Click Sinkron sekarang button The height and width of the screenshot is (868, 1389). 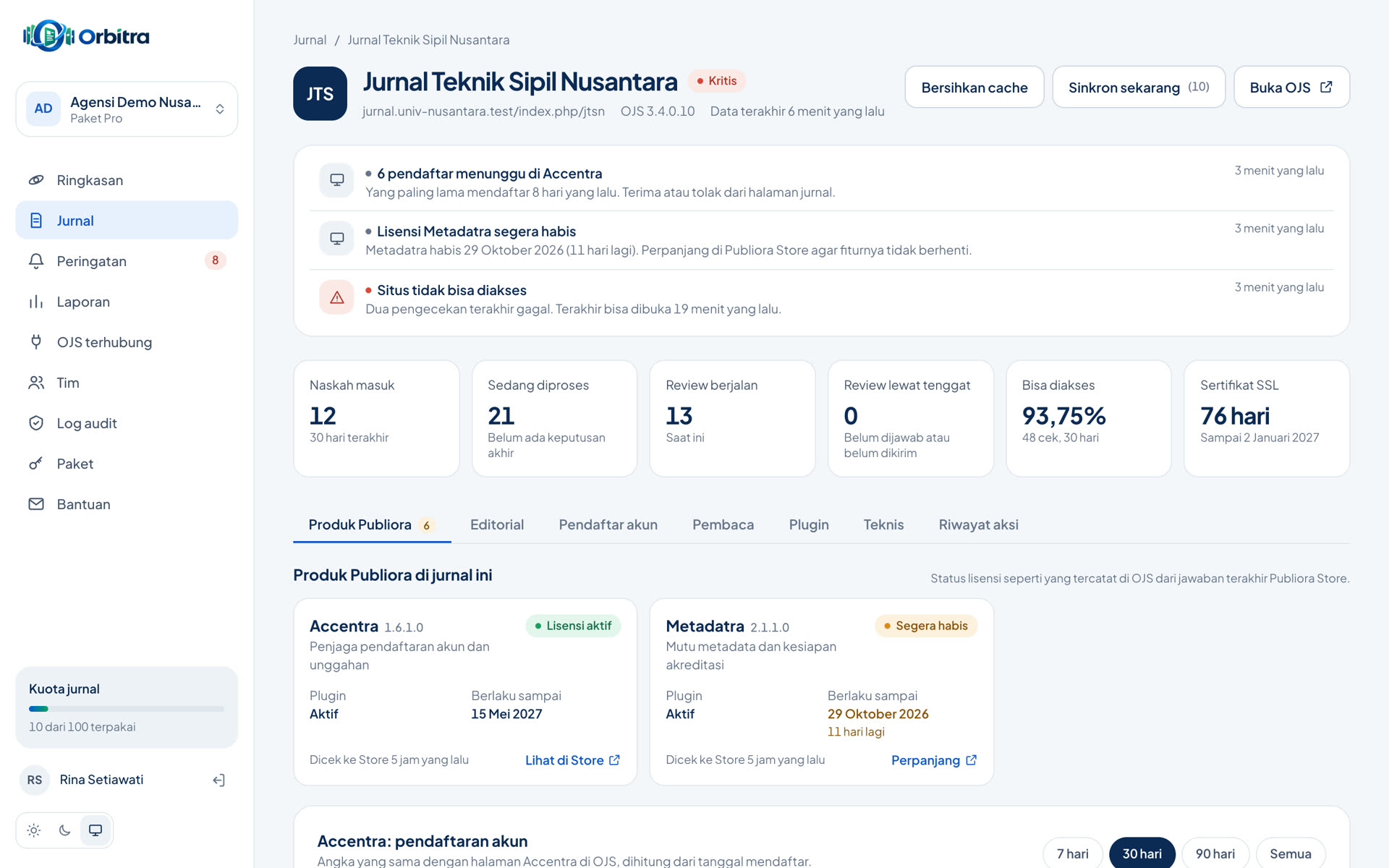coord(1139,87)
